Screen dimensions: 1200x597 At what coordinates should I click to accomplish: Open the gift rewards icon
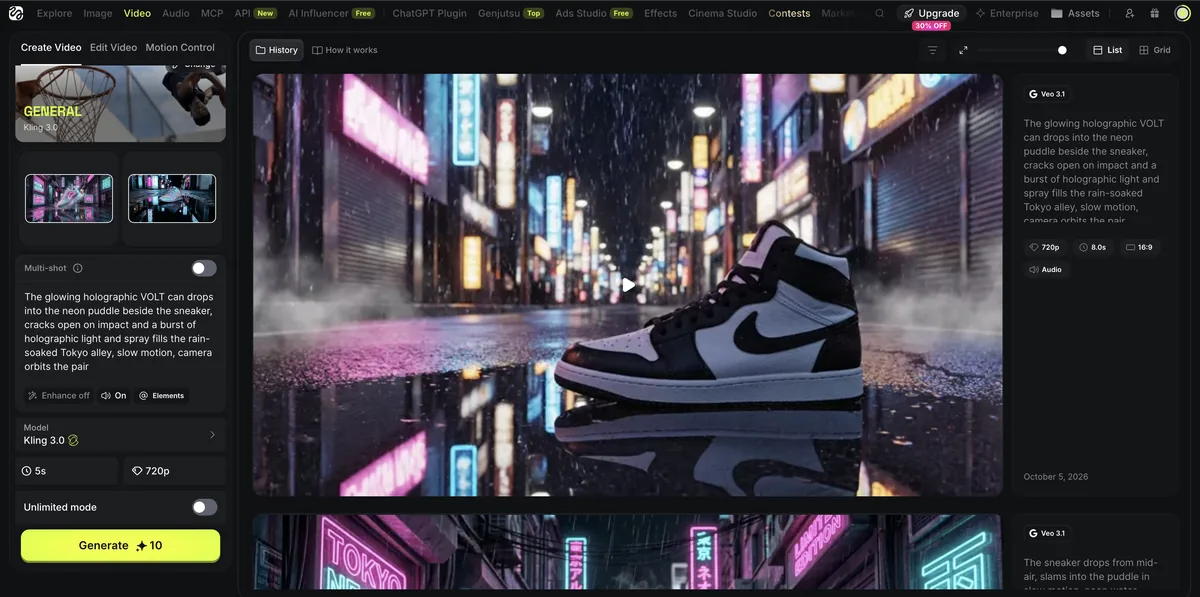1155,13
